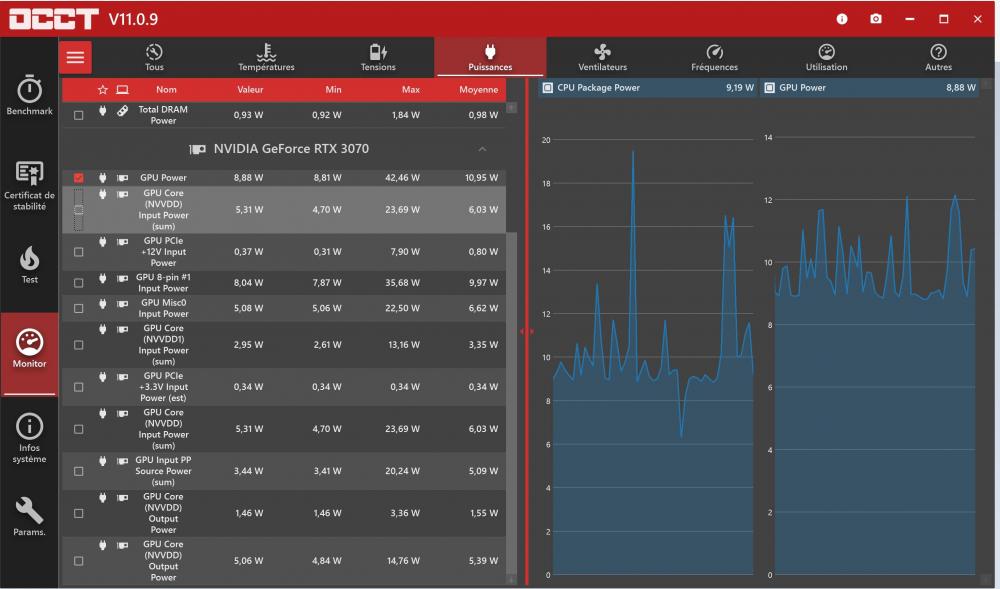The image size is (1000, 589).
Task: Check GPU Core (NVVDD1) Input Power box
Action: (x=78, y=345)
